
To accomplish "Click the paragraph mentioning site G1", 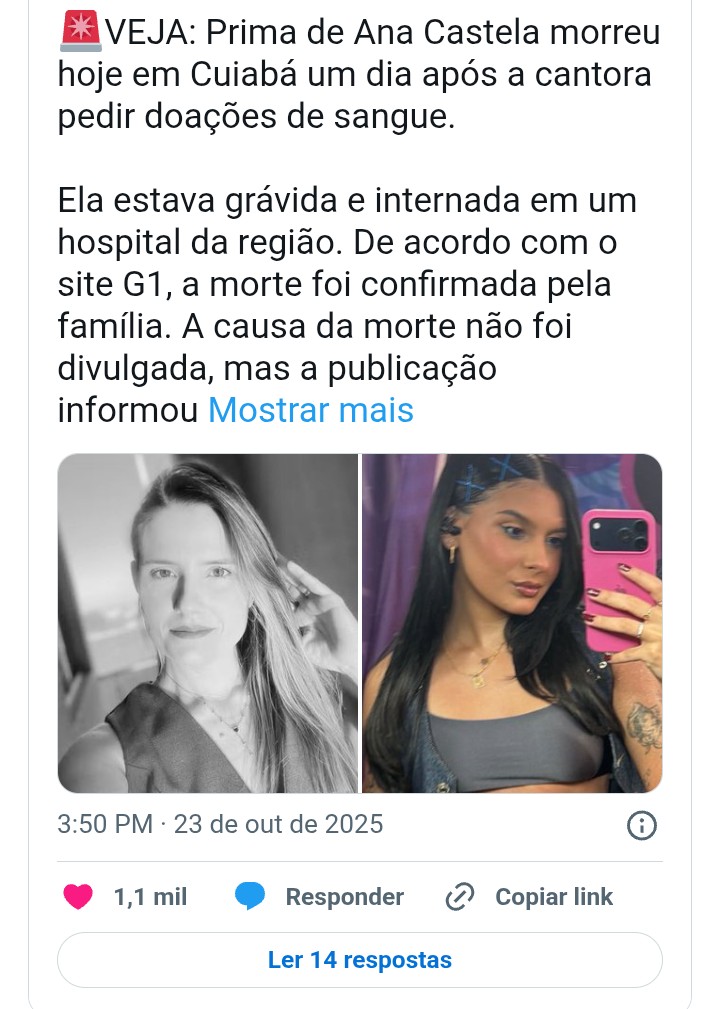I will coord(347,305).
